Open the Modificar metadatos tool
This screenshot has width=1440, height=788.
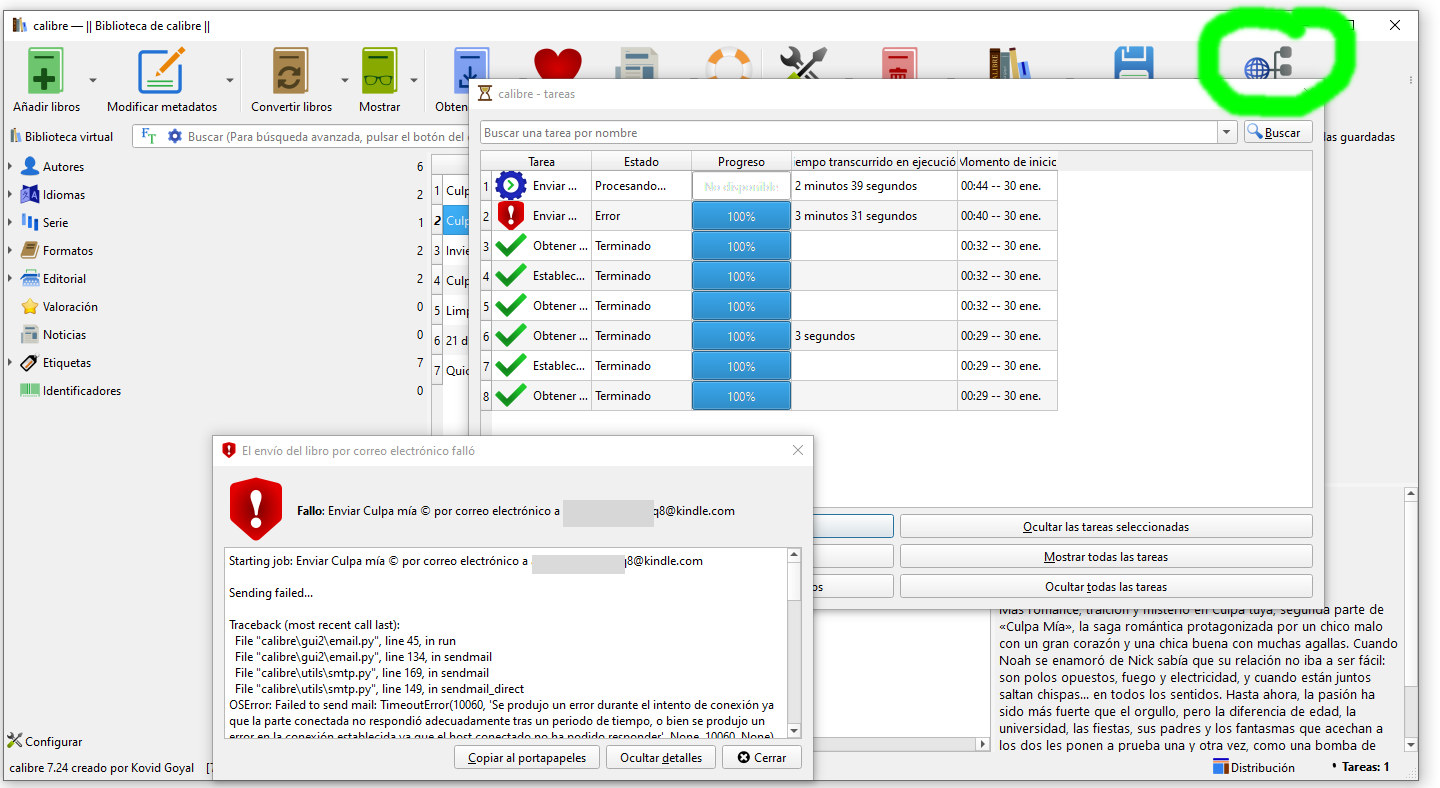(161, 72)
